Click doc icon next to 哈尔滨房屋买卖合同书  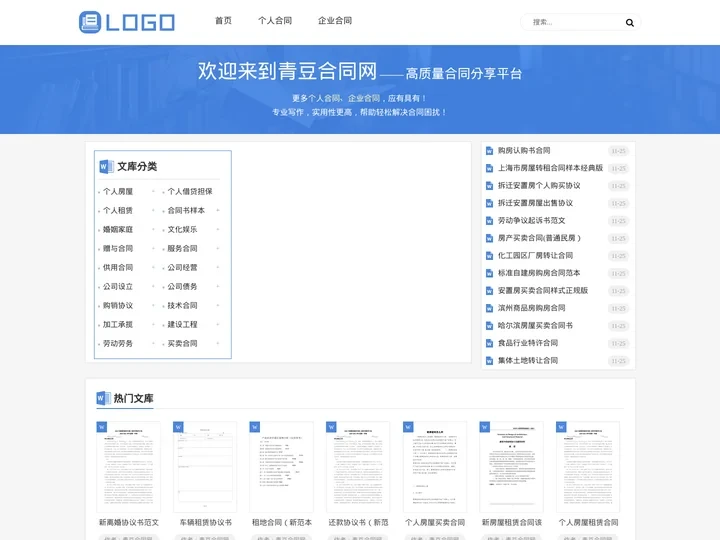coord(489,326)
